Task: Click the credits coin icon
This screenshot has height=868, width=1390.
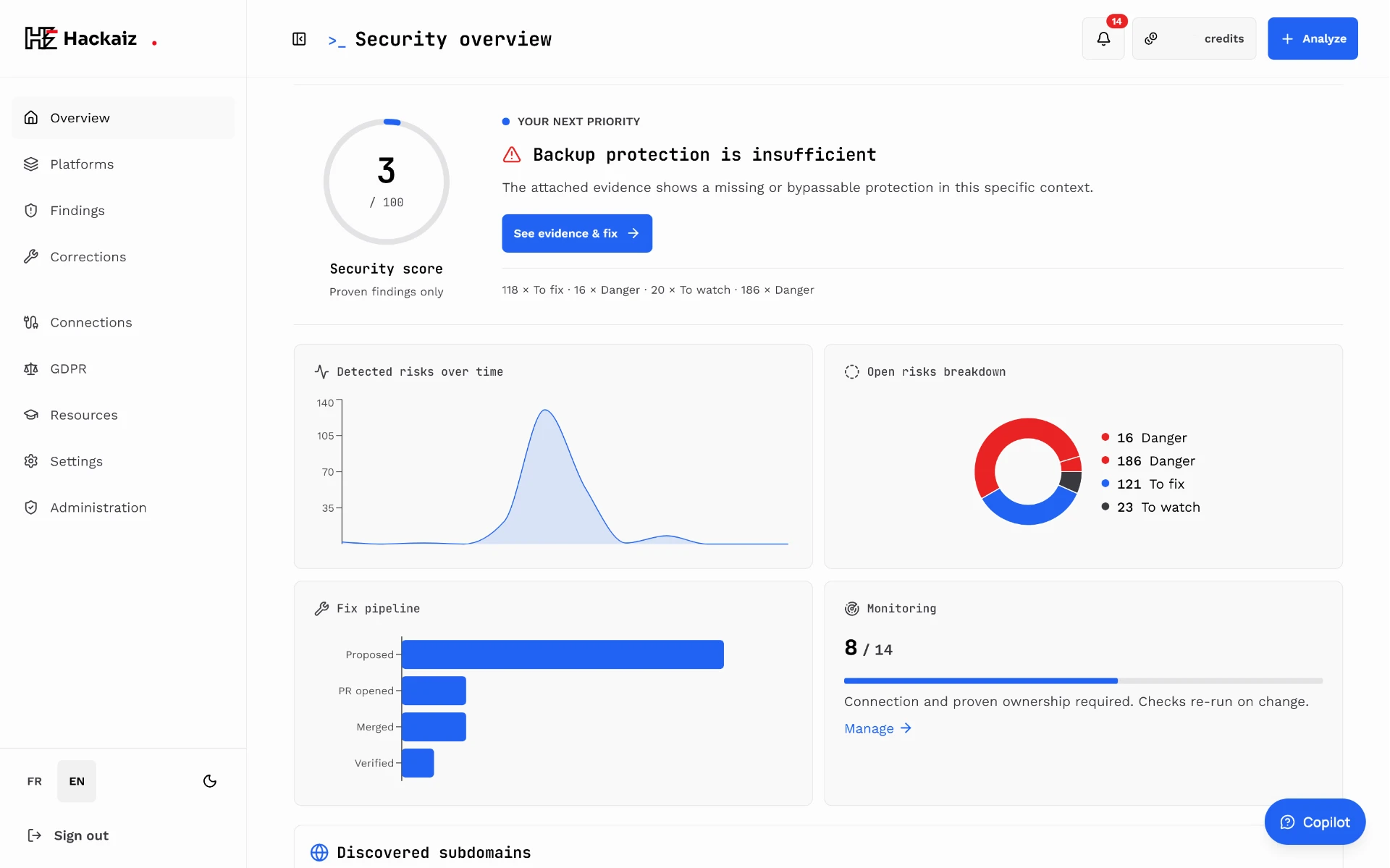Action: coord(1151,39)
